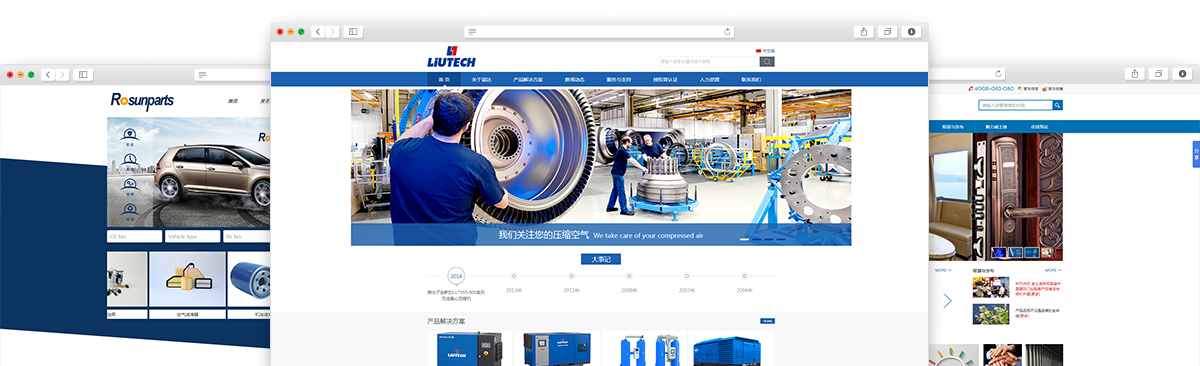This screenshot has height=366, width=1200.
Task: Go back using center browser back arrow
Action: tap(318, 32)
